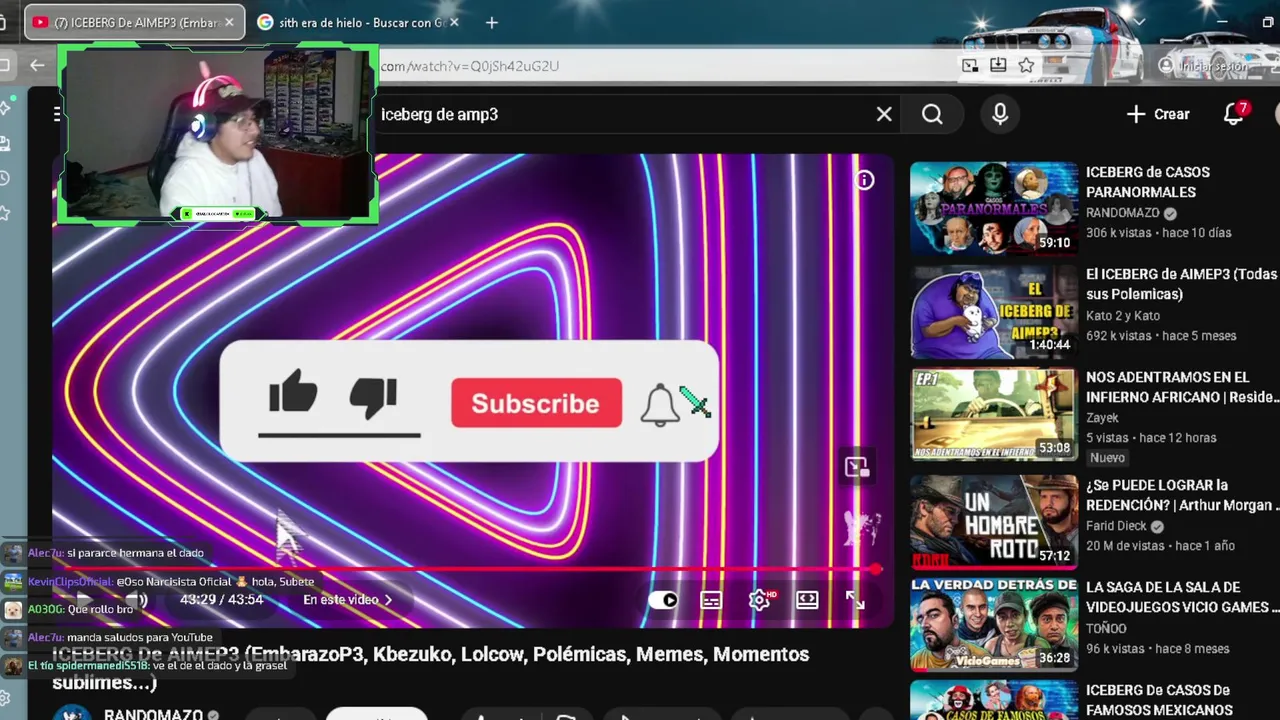Toggle subtitles in the video player
The width and height of the screenshot is (1280, 720).
pos(711,600)
